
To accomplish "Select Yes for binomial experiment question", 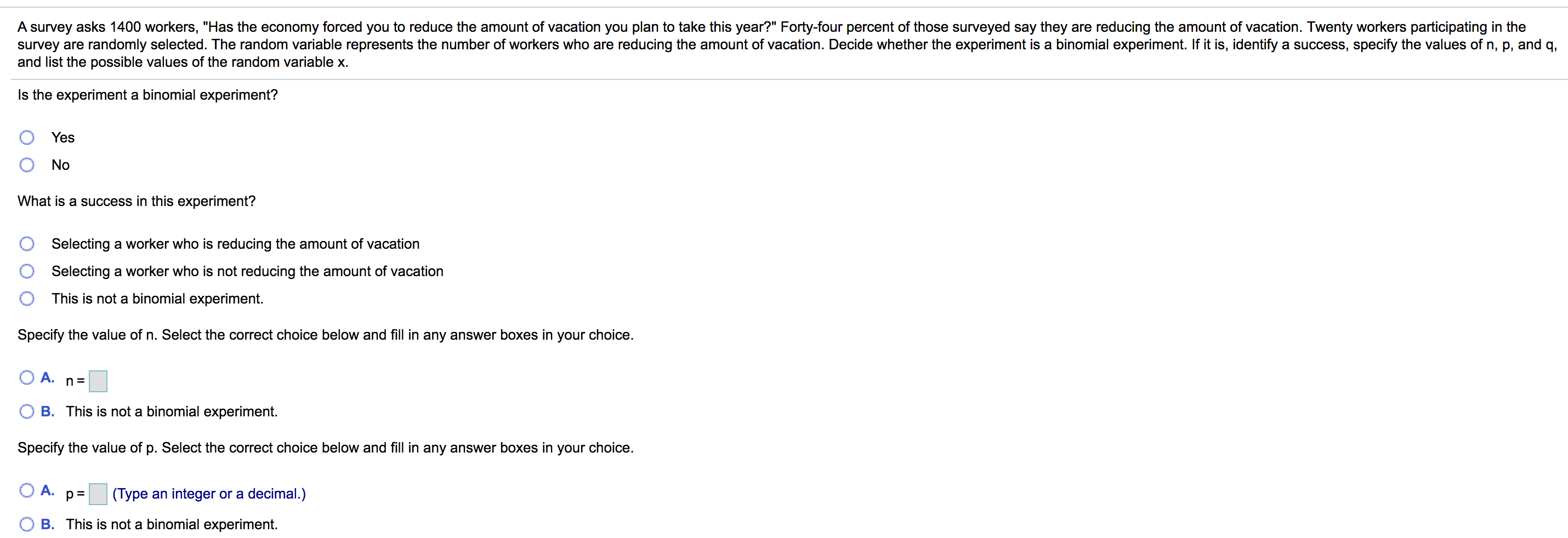I will click(27, 138).
